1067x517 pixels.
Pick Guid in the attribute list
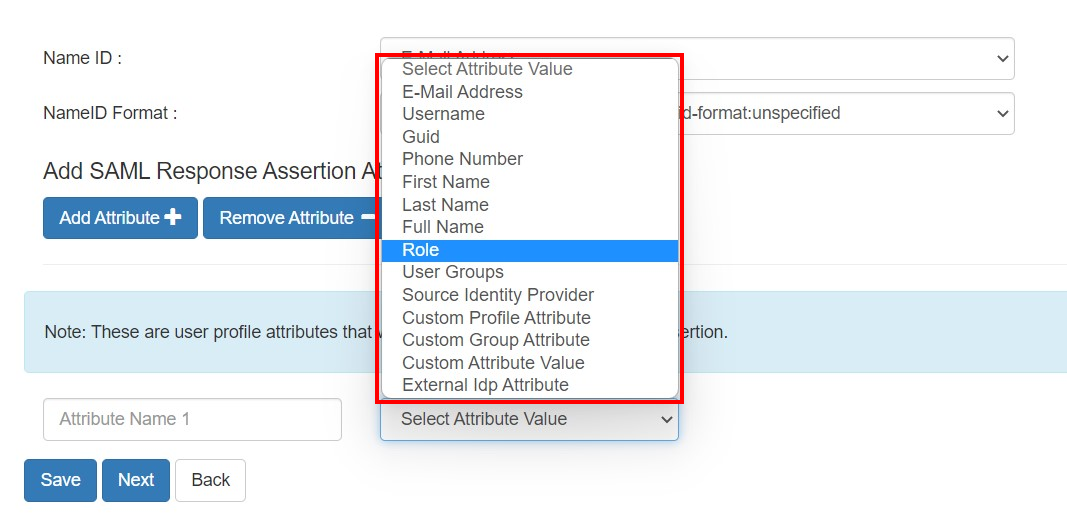(x=529, y=137)
